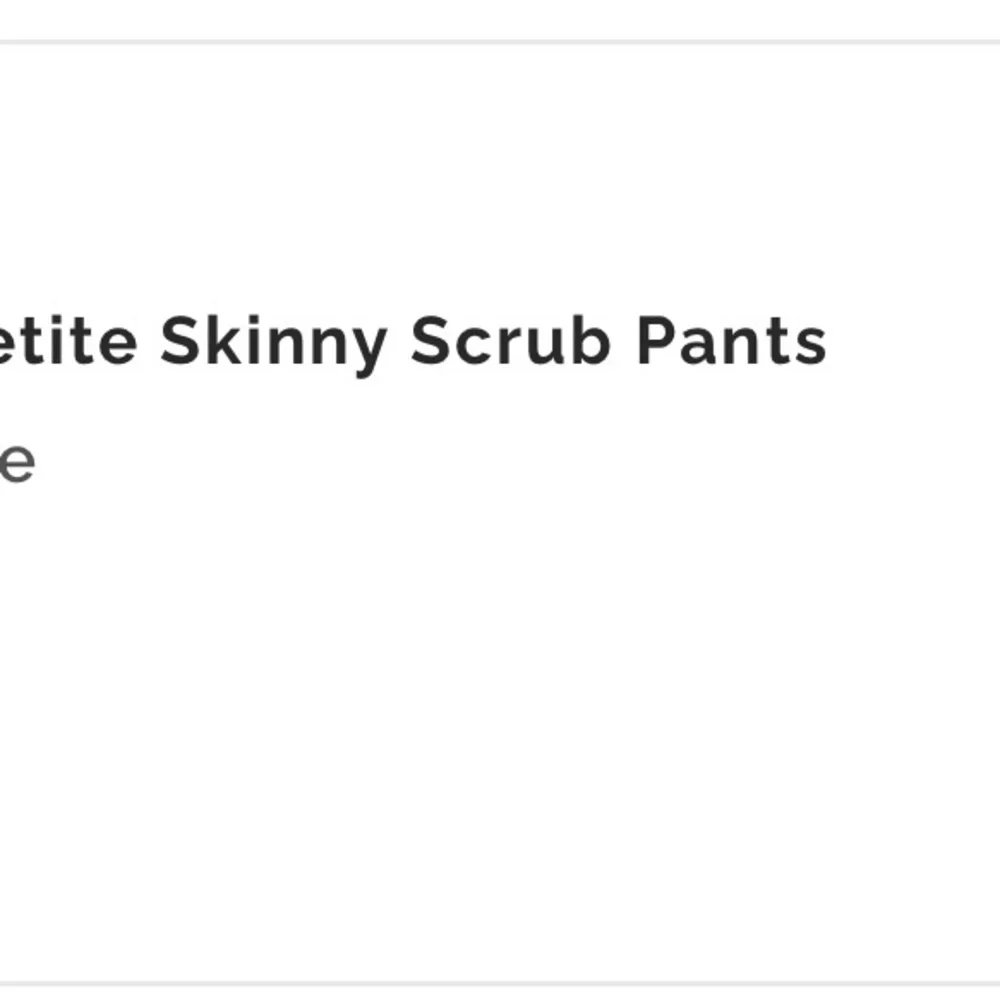The width and height of the screenshot is (1000, 1000).
Task: Click the empty area of the product card
Action: pyautogui.click(x=500, y=720)
